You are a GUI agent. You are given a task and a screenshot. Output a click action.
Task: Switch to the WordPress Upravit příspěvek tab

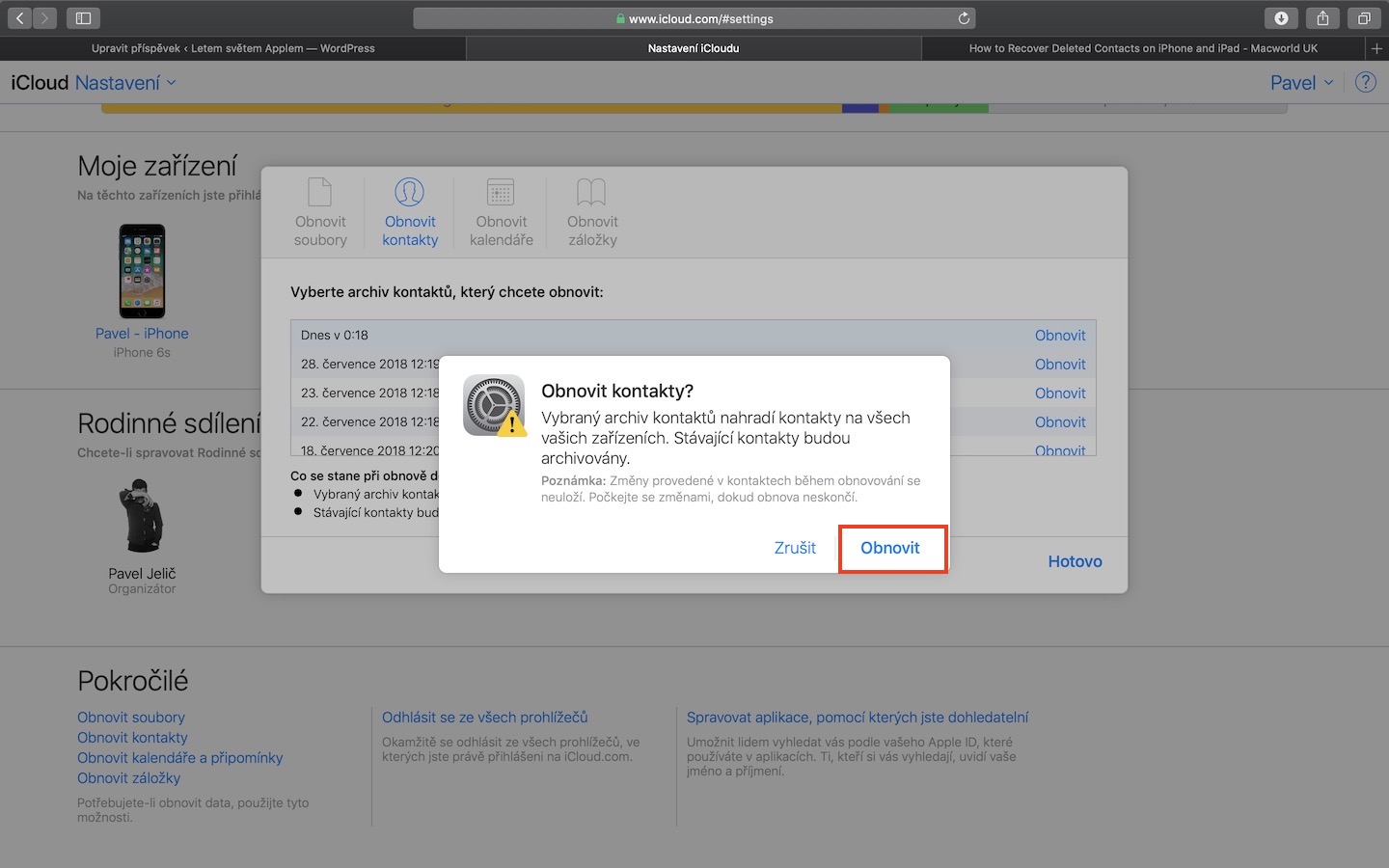[233, 48]
